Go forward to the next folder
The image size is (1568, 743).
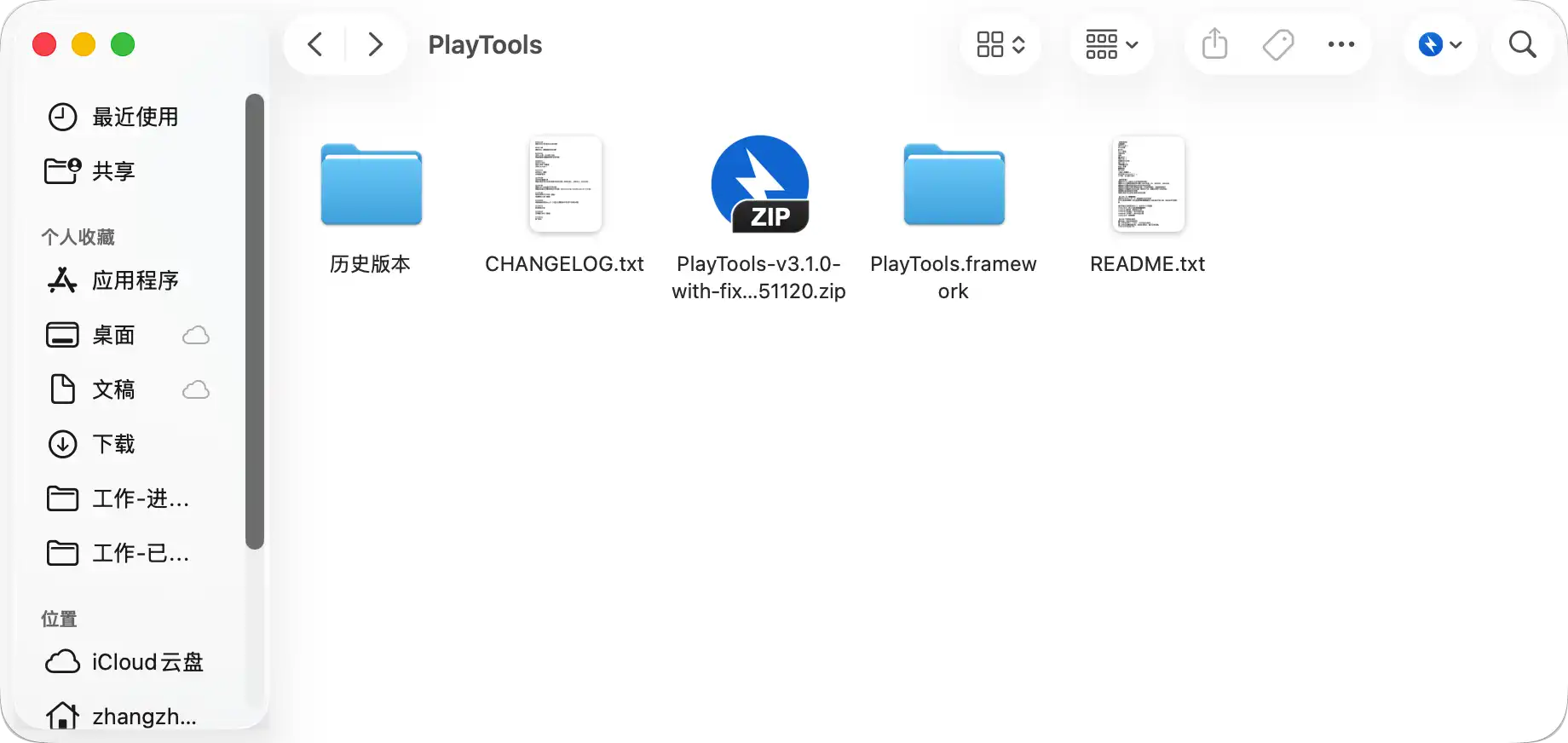tap(375, 44)
